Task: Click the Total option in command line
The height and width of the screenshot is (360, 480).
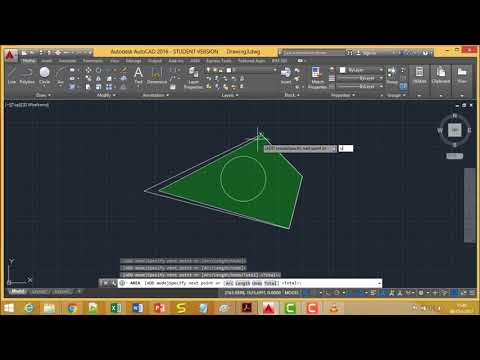Action: click(271, 283)
